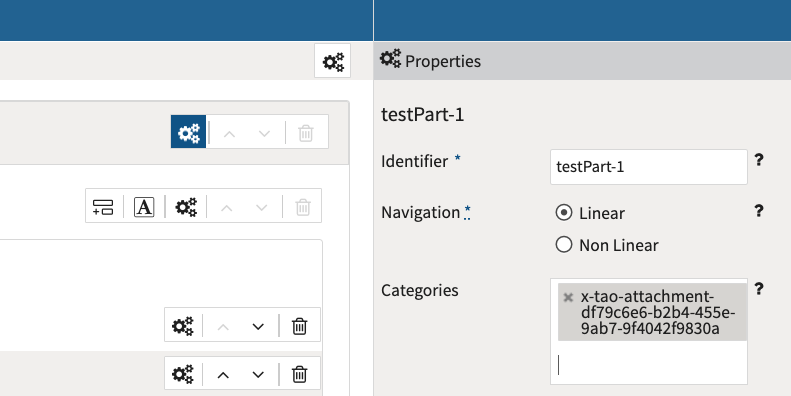The image size is (791, 396).
Task: Select Non Linear navigation mode
Action: (563, 245)
